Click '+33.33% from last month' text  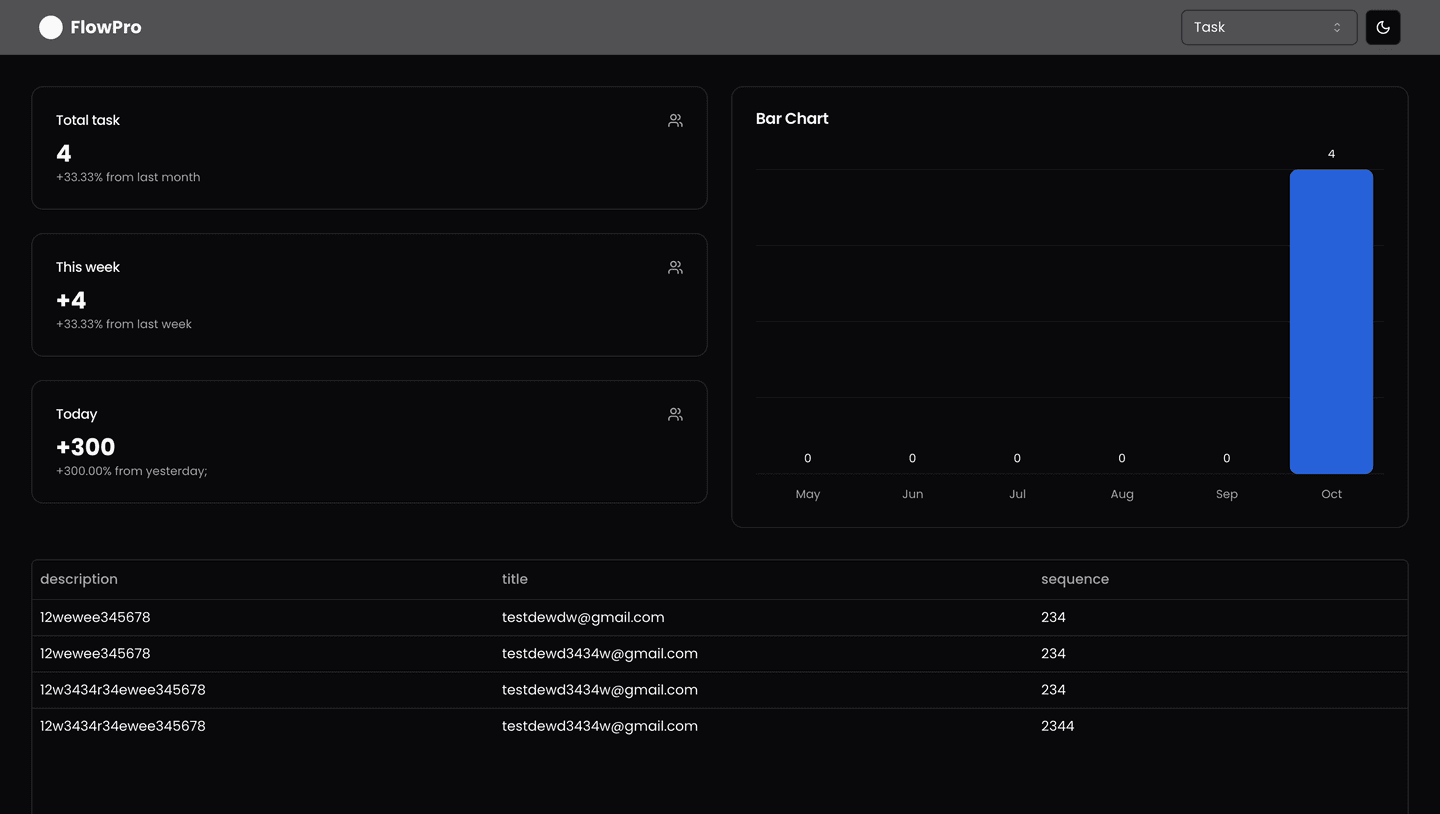pos(128,177)
